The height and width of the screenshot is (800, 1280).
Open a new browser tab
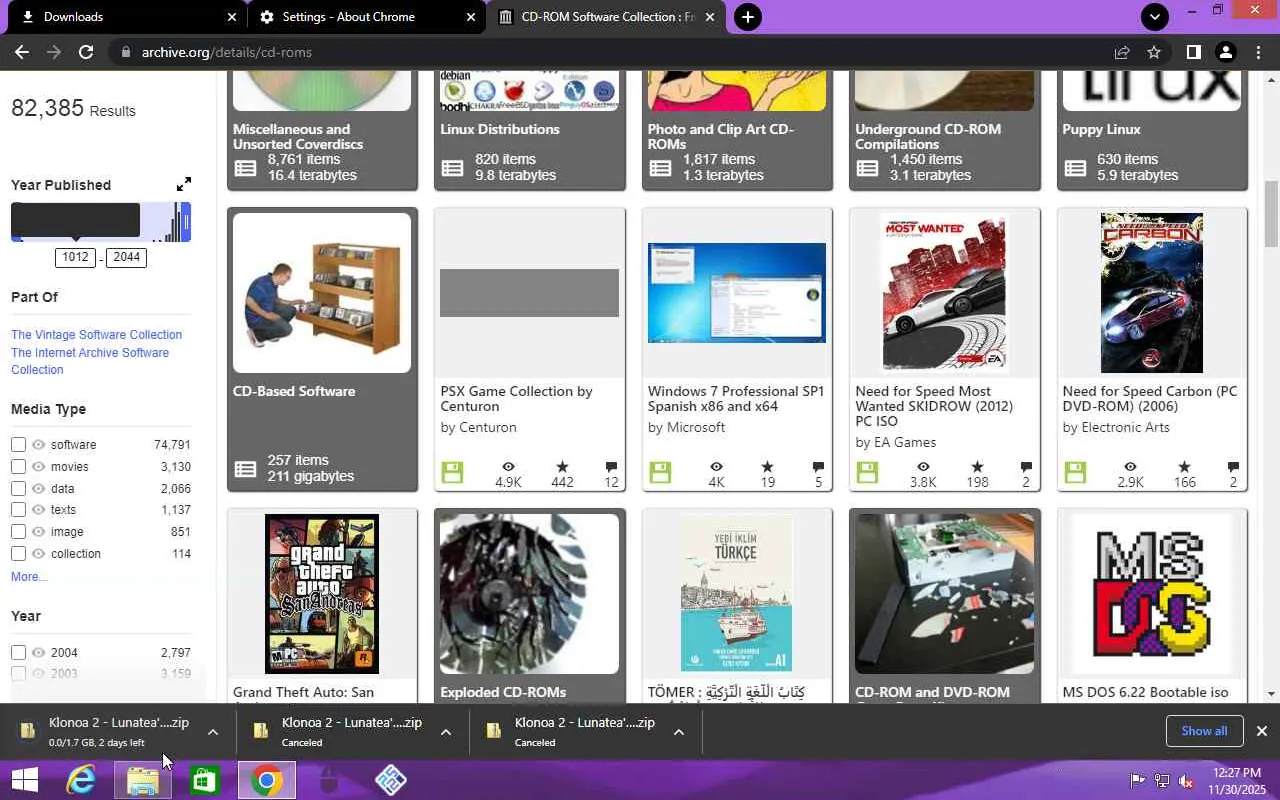(x=747, y=17)
